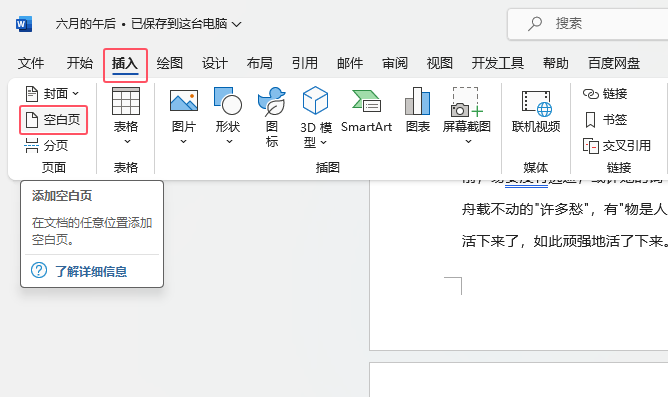The height and width of the screenshot is (397, 668).
Task: Click the 屏幕截图 screenshot icon
Action: tap(466, 102)
